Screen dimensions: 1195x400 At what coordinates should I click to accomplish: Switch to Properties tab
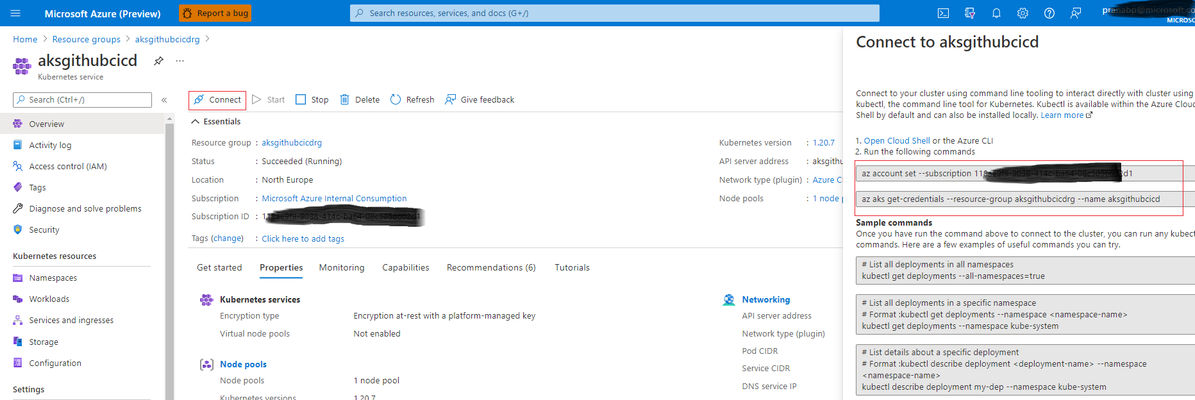281,267
